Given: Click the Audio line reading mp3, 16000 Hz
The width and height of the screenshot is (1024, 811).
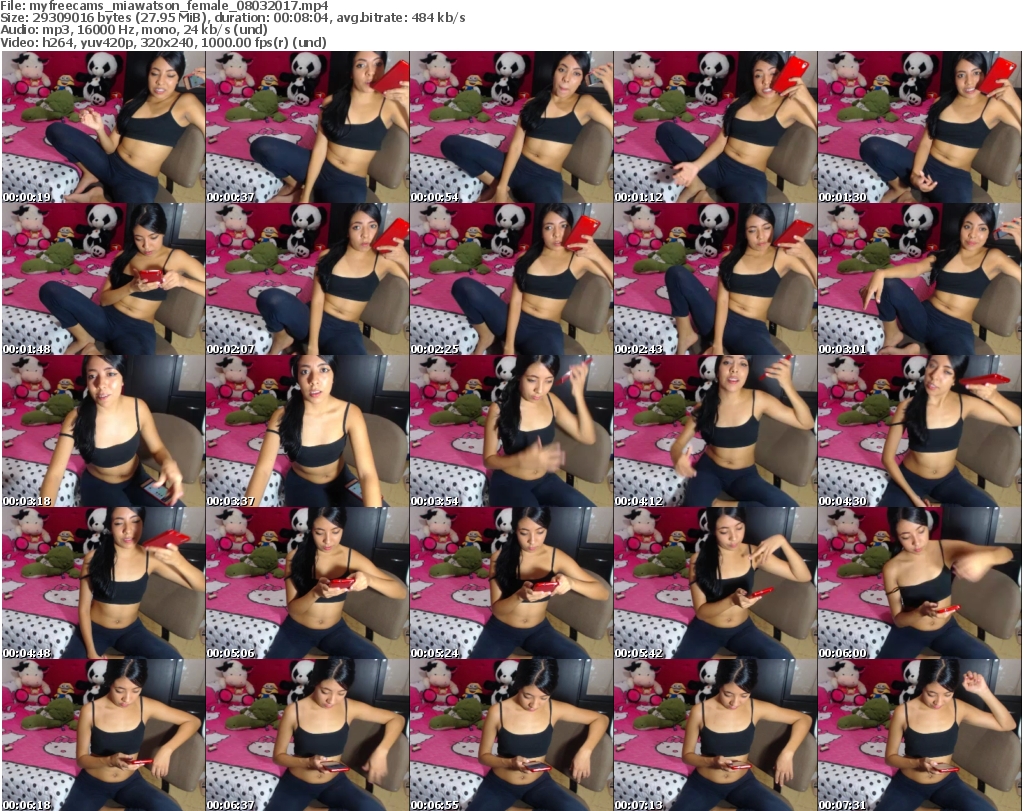Looking at the screenshot, I should tap(134, 30).
